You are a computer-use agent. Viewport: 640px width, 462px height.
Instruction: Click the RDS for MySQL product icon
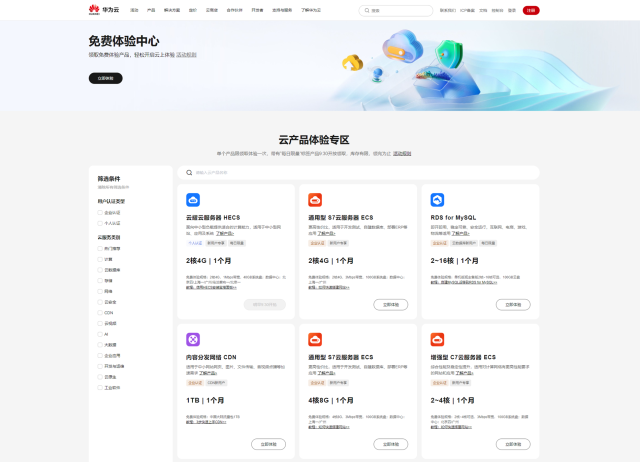point(437,201)
